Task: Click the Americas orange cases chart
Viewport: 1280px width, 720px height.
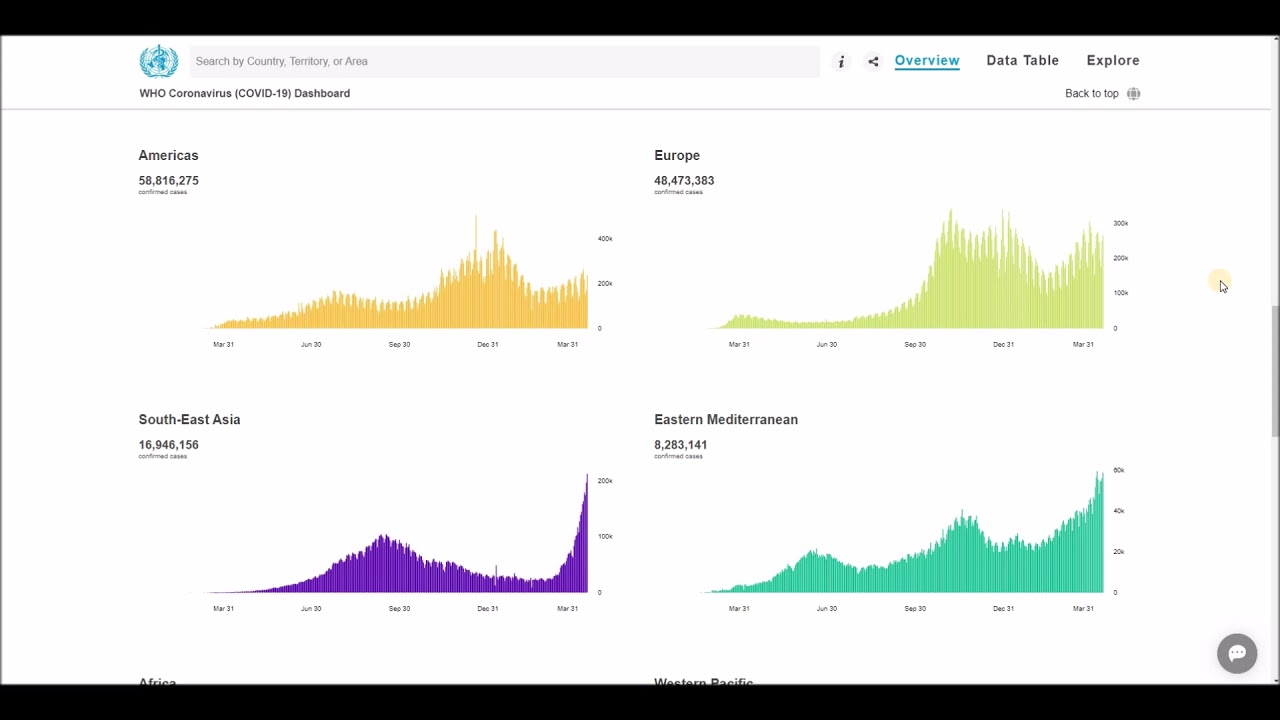Action: click(396, 275)
